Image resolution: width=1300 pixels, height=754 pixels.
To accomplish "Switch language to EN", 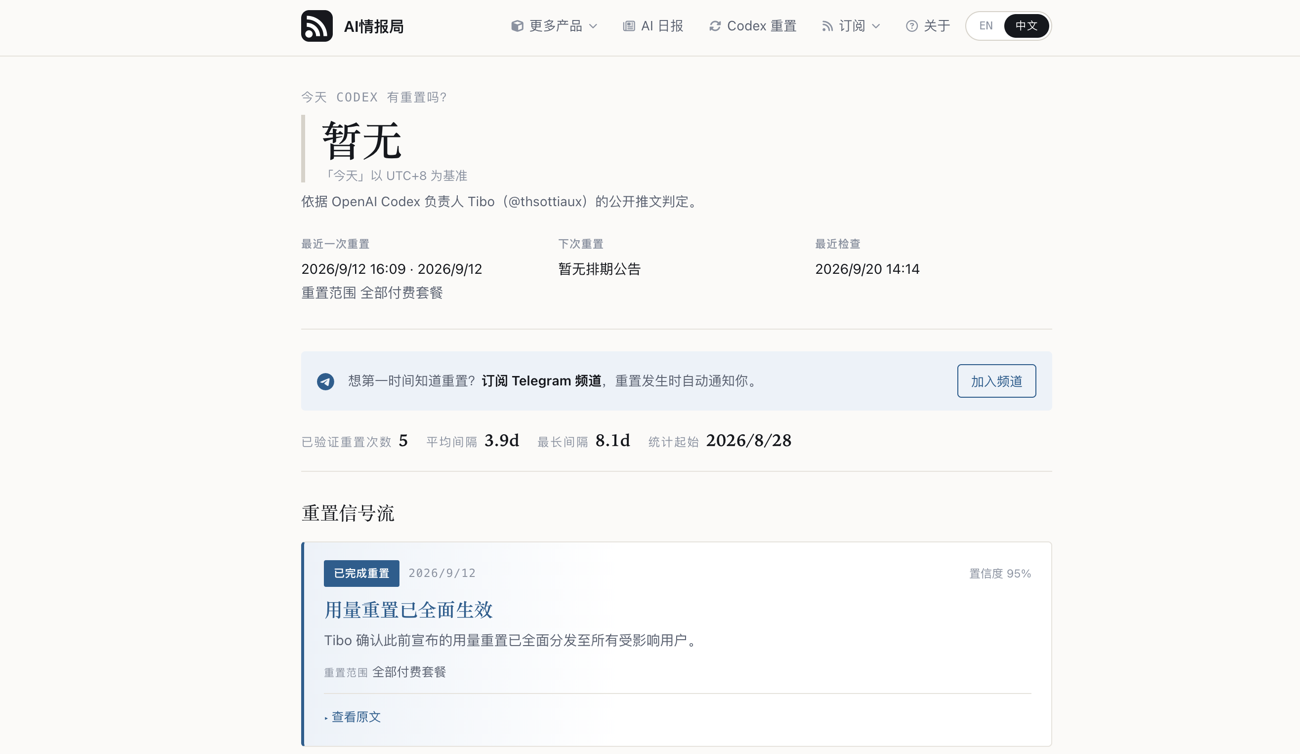I will click(x=986, y=26).
